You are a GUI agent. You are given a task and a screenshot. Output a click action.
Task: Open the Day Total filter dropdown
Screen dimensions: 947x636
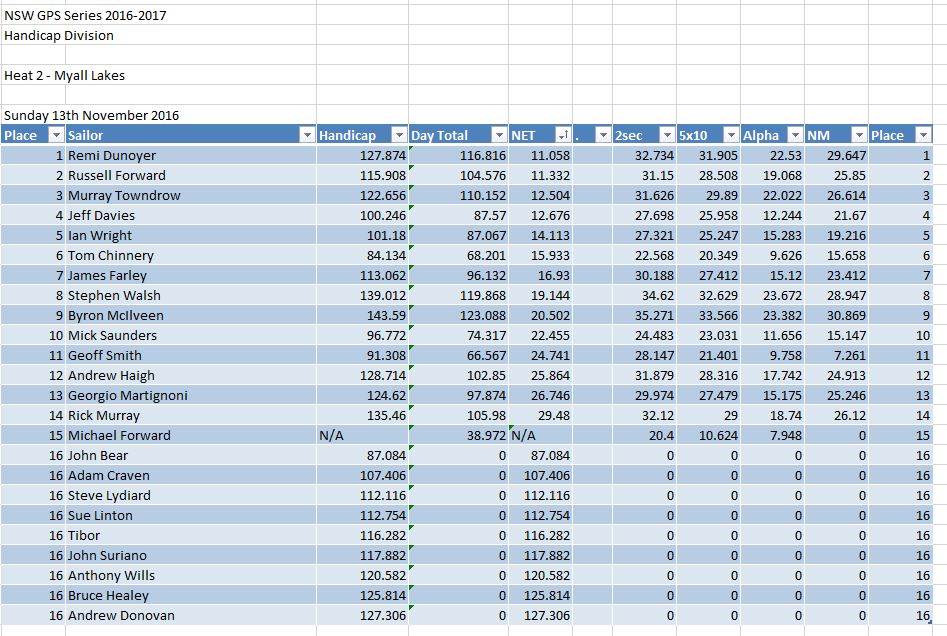(x=499, y=135)
